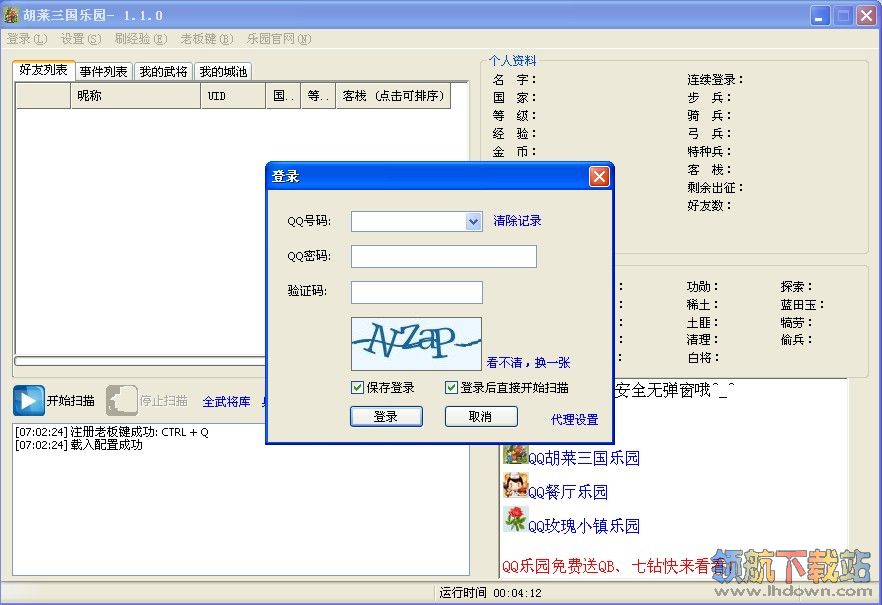Open the 刷经验(E) menu

click(x=141, y=39)
